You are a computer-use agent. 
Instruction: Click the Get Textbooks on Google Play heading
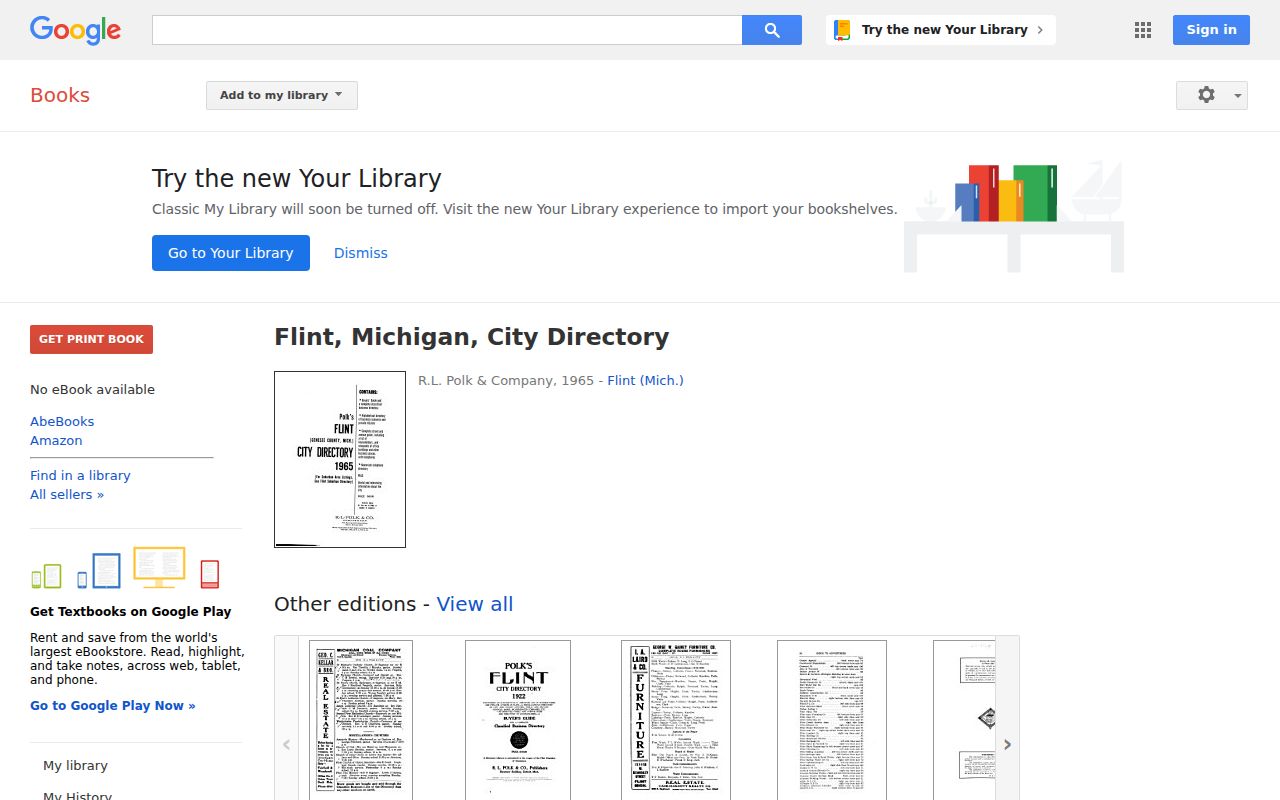(x=131, y=611)
